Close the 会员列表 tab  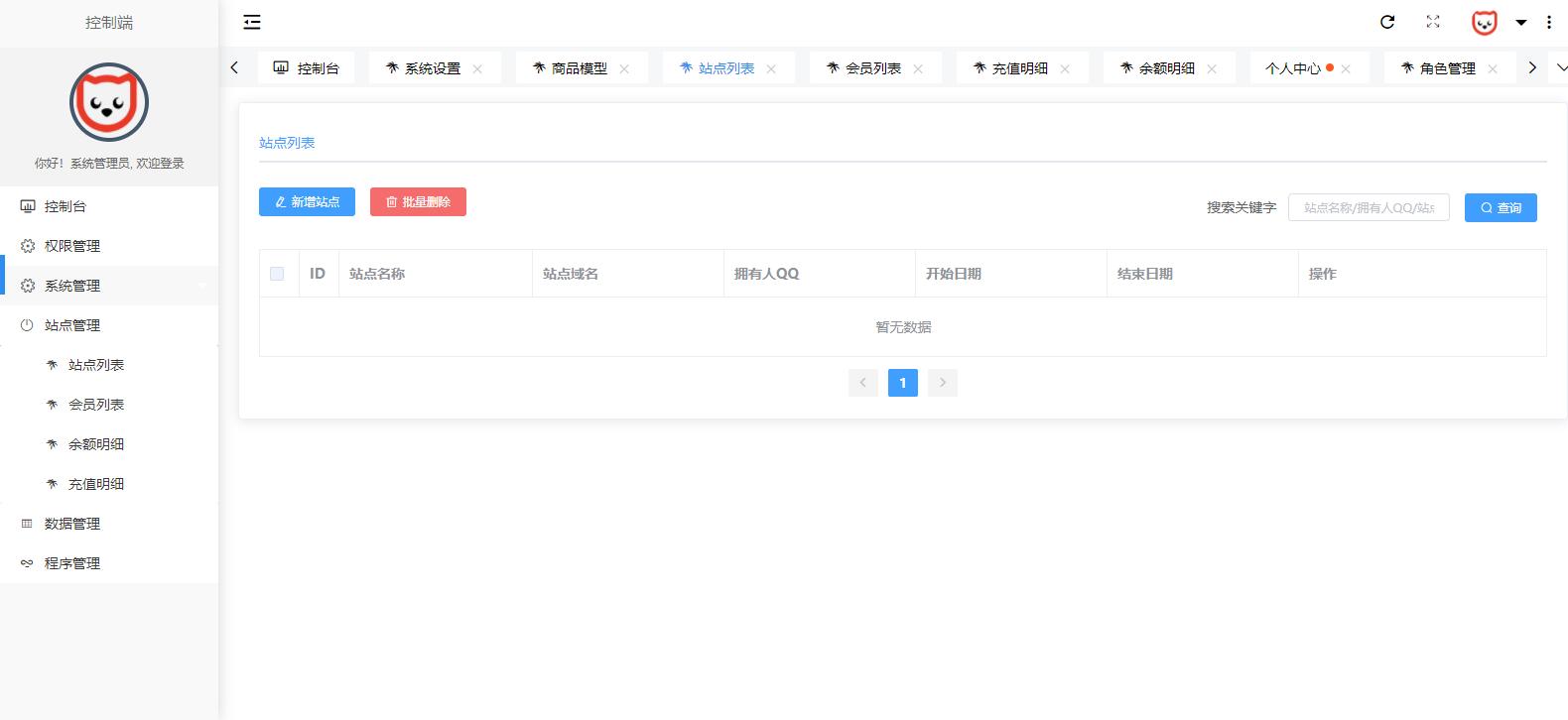918,68
